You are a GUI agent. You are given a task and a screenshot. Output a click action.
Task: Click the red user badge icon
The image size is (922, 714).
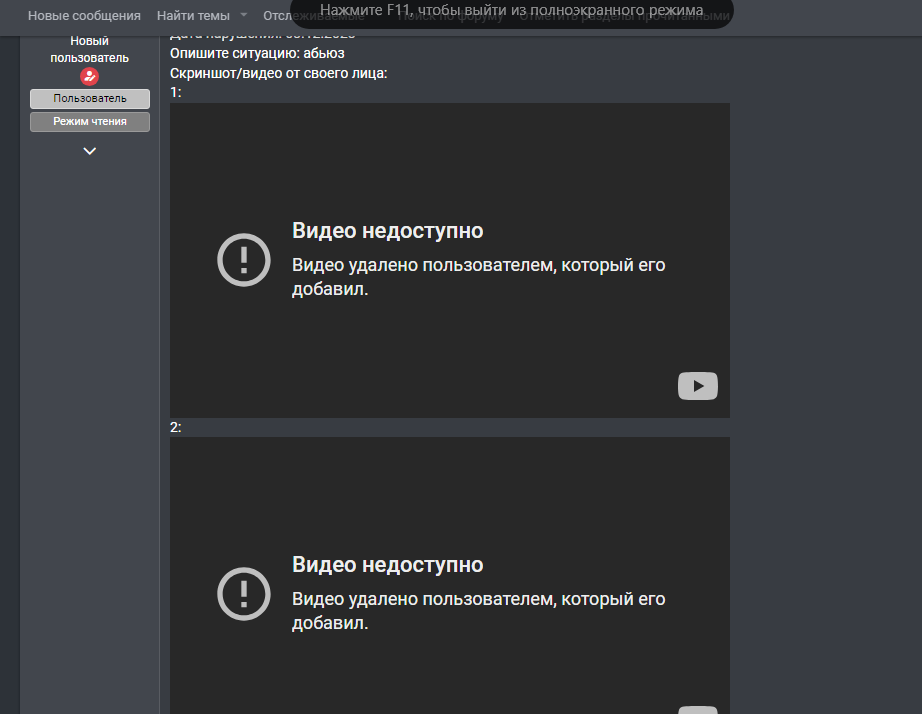[89, 76]
